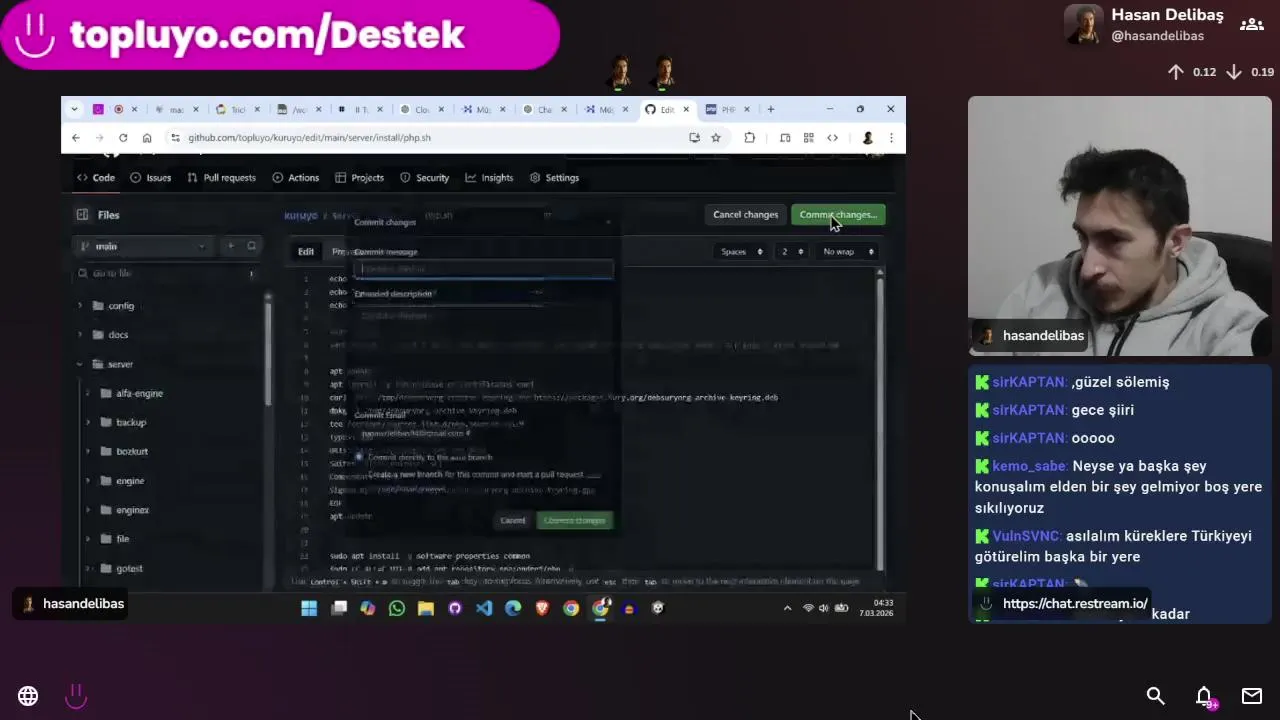Go back in the browser
This screenshot has width=1280, height=720.
(76, 138)
